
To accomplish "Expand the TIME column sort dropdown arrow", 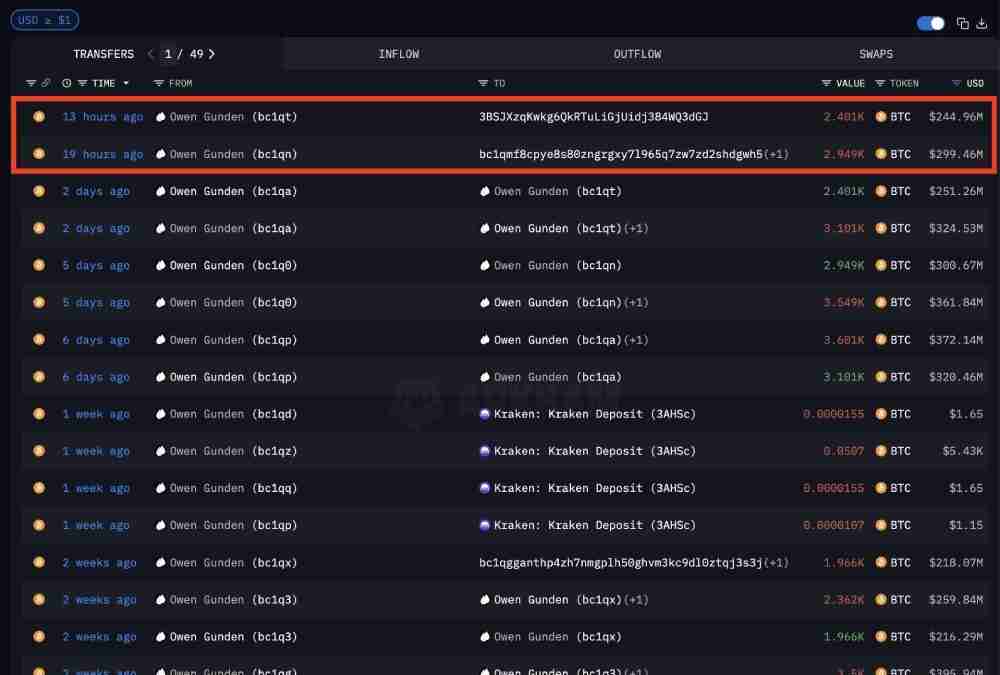I will click(x=128, y=83).
